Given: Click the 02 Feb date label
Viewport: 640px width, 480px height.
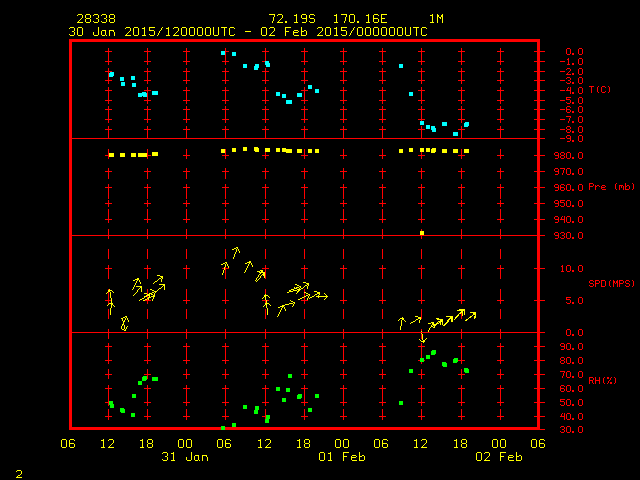Looking at the screenshot, I should [x=499, y=457].
